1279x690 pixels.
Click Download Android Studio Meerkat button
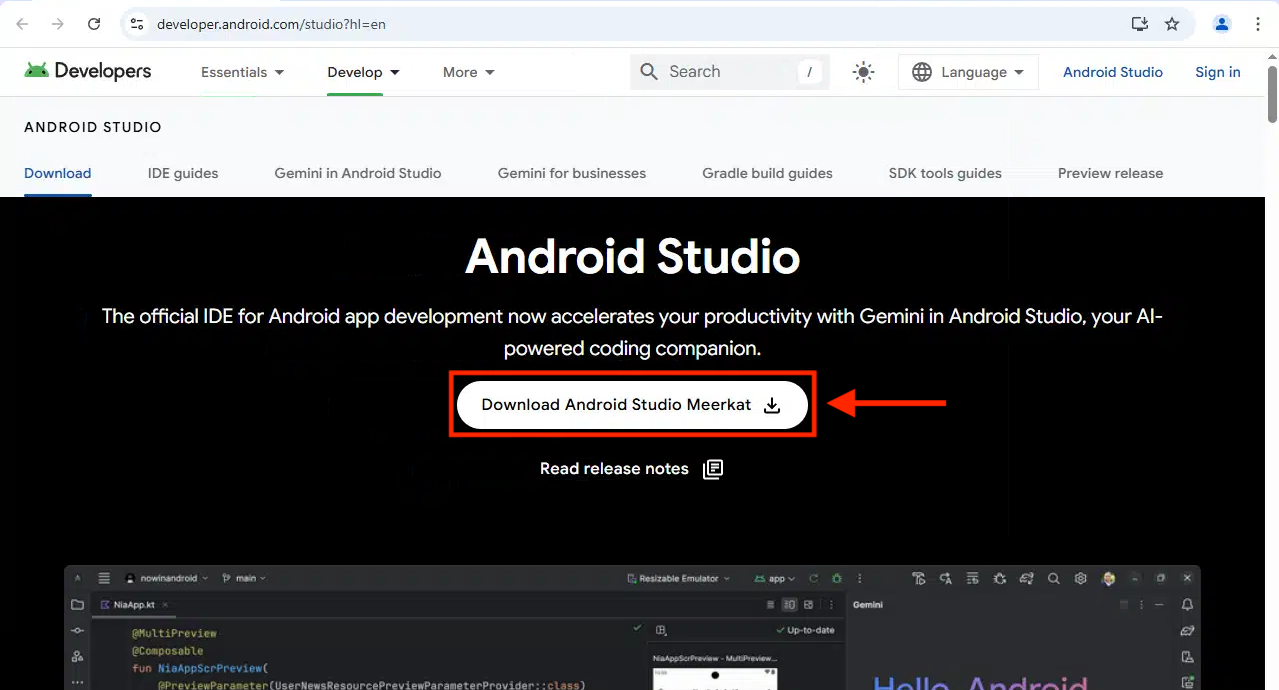point(633,405)
